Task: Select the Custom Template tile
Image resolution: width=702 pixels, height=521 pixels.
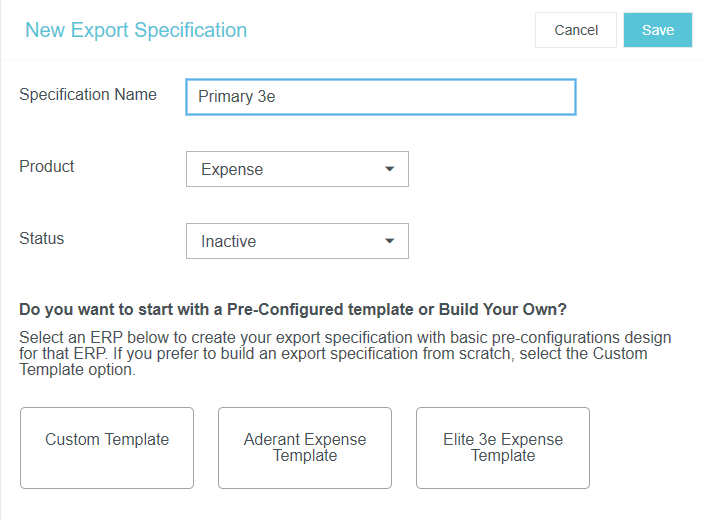Action: (x=107, y=447)
